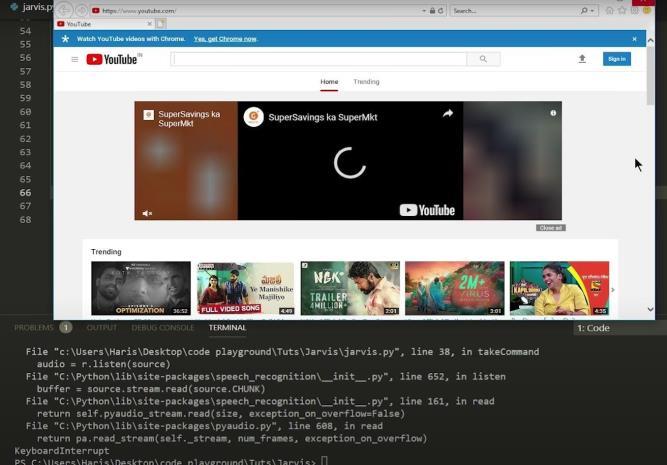Viewport: 667px width, 465px height.
Task: Open the browser Home icon
Action: pos(610,10)
